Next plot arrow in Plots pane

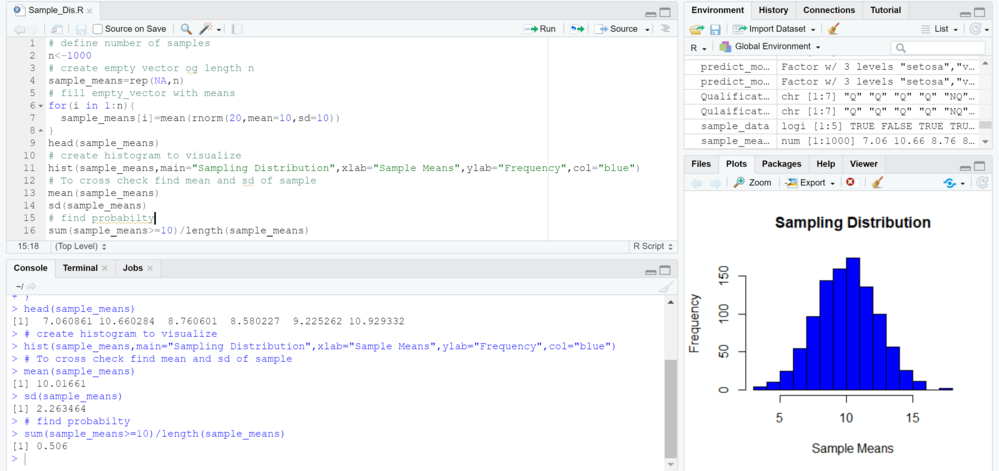click(715, 183)
